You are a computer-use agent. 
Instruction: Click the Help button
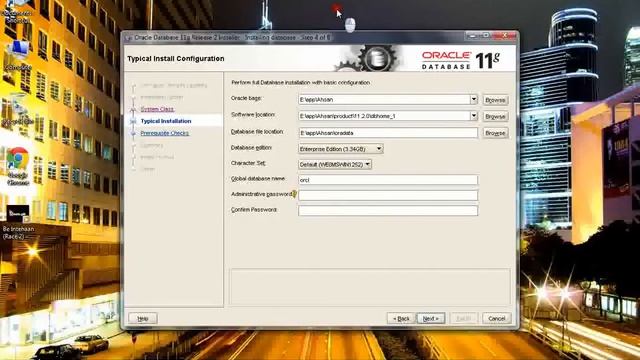[142, 318]
